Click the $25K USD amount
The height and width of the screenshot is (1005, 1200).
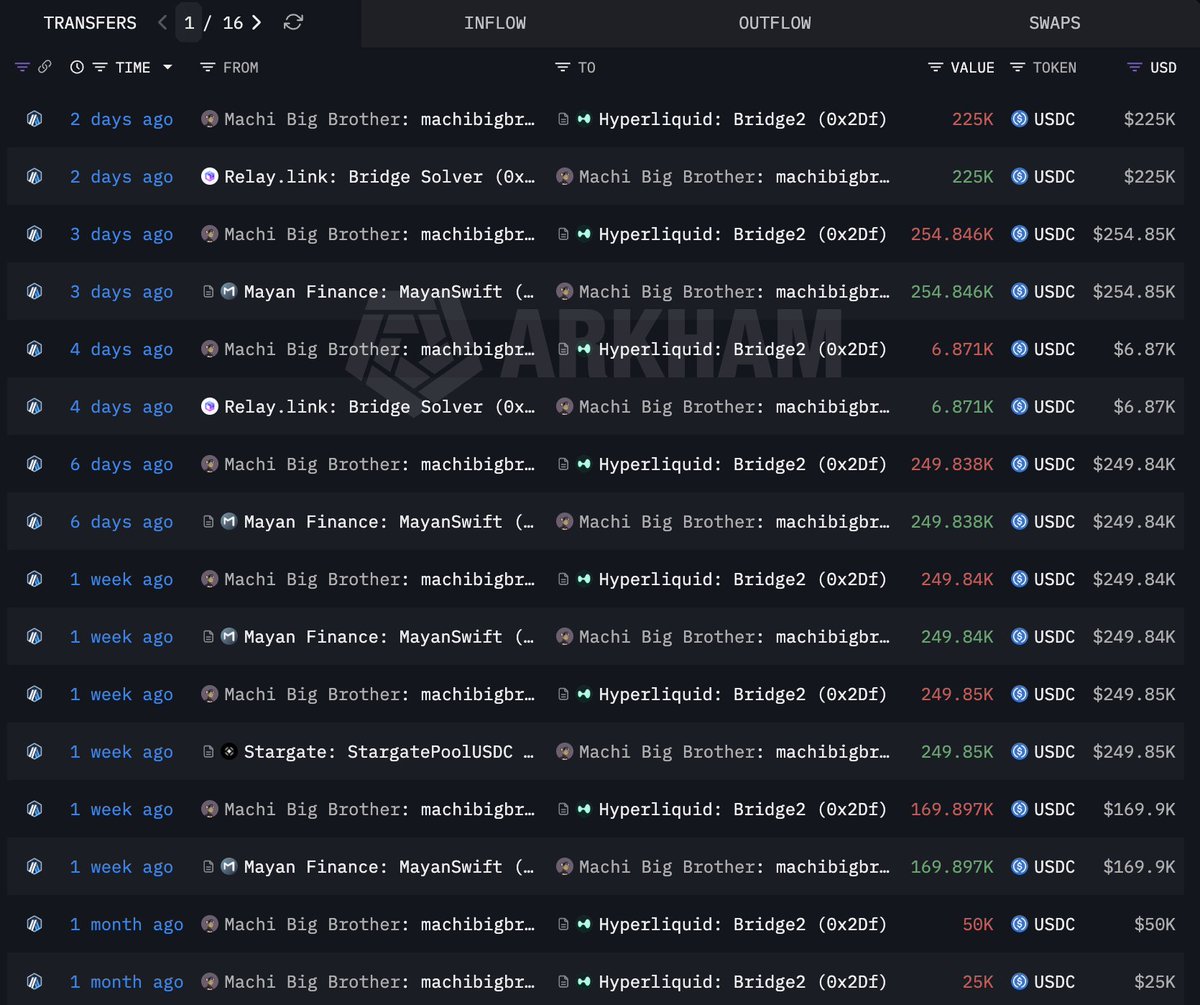pos(1155,982)
